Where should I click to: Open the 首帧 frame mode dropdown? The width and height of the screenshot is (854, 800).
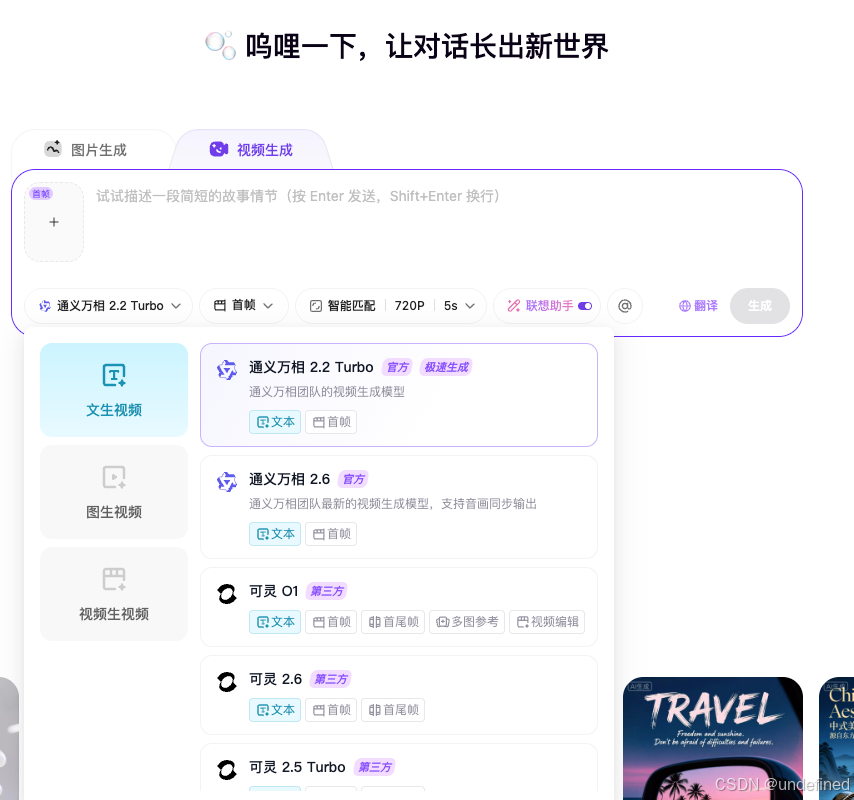pyautogui.click(x=243, y=306)
